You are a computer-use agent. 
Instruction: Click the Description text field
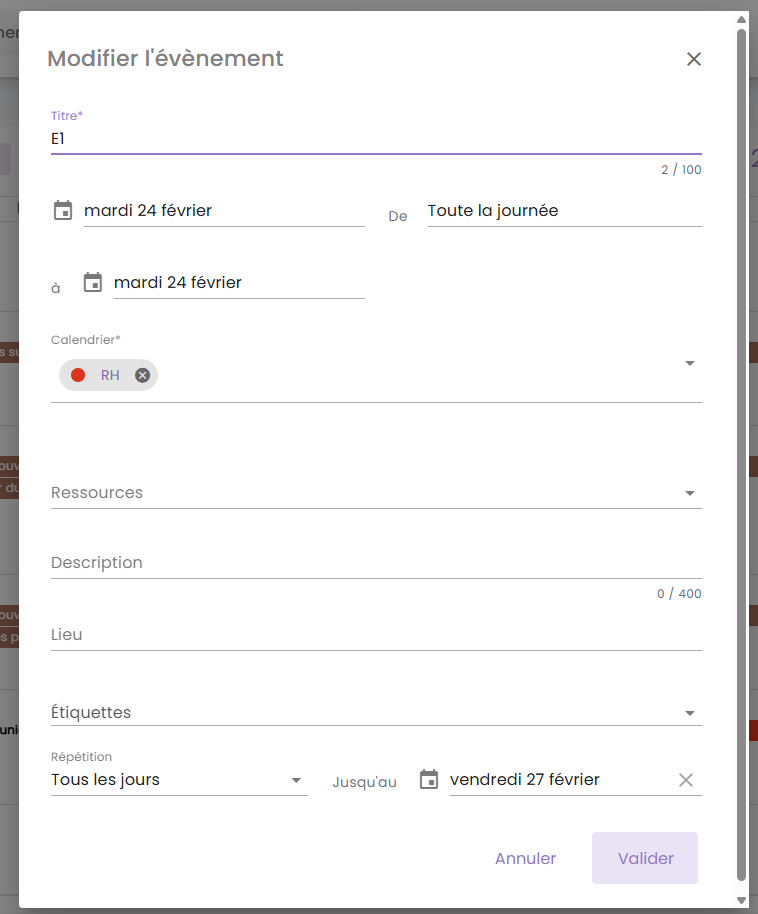pyautogui.click(x=375, y=563)
